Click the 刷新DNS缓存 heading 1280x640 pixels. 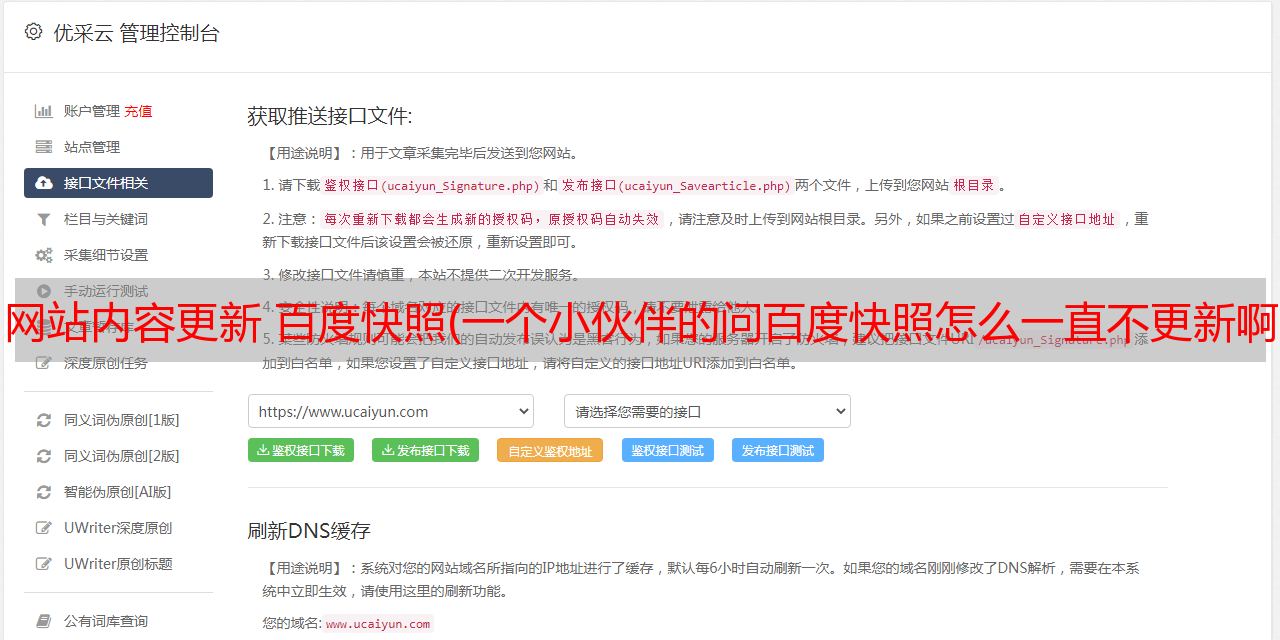tap(309, 530)
